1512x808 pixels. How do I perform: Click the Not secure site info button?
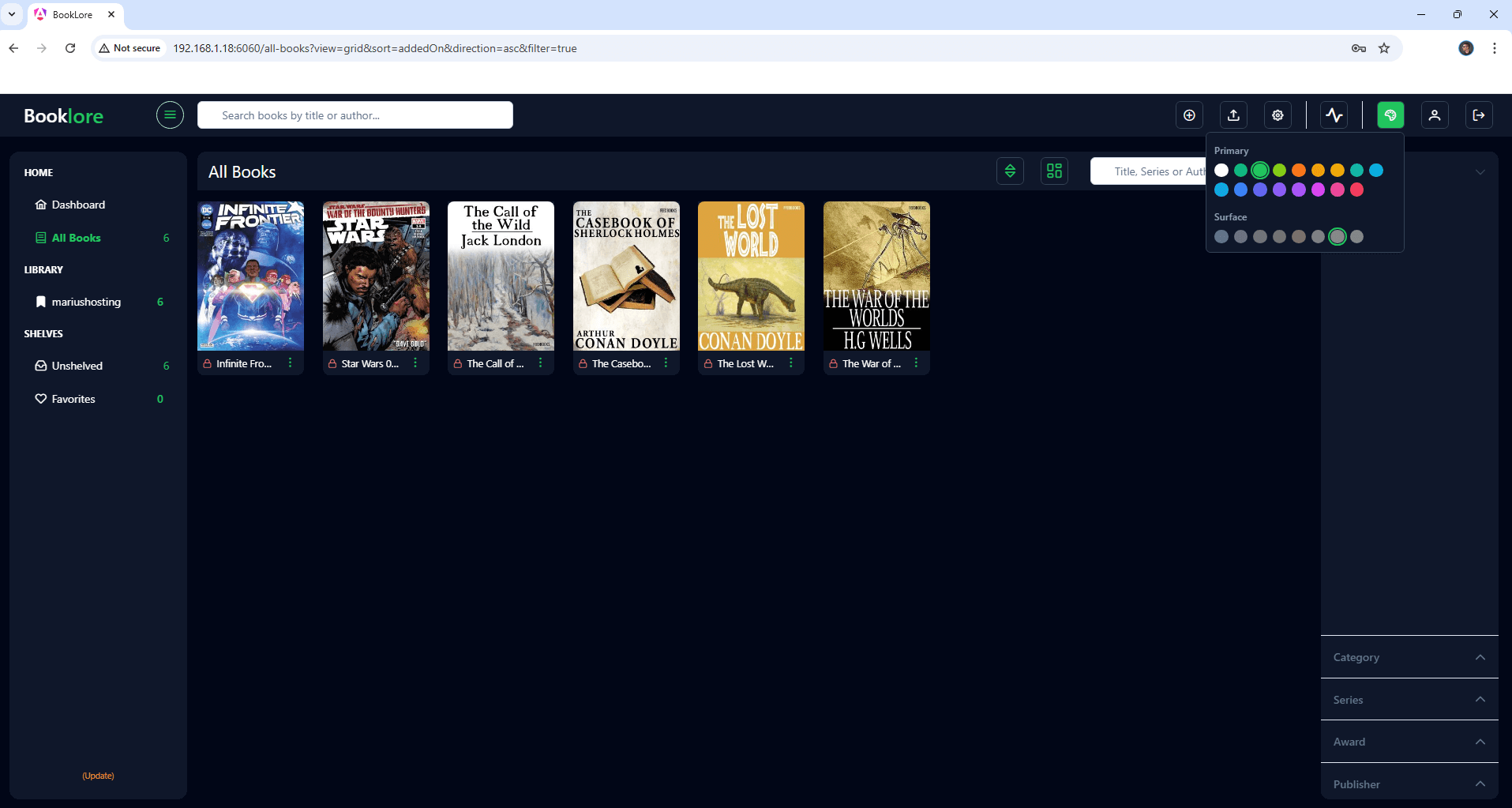129,48
